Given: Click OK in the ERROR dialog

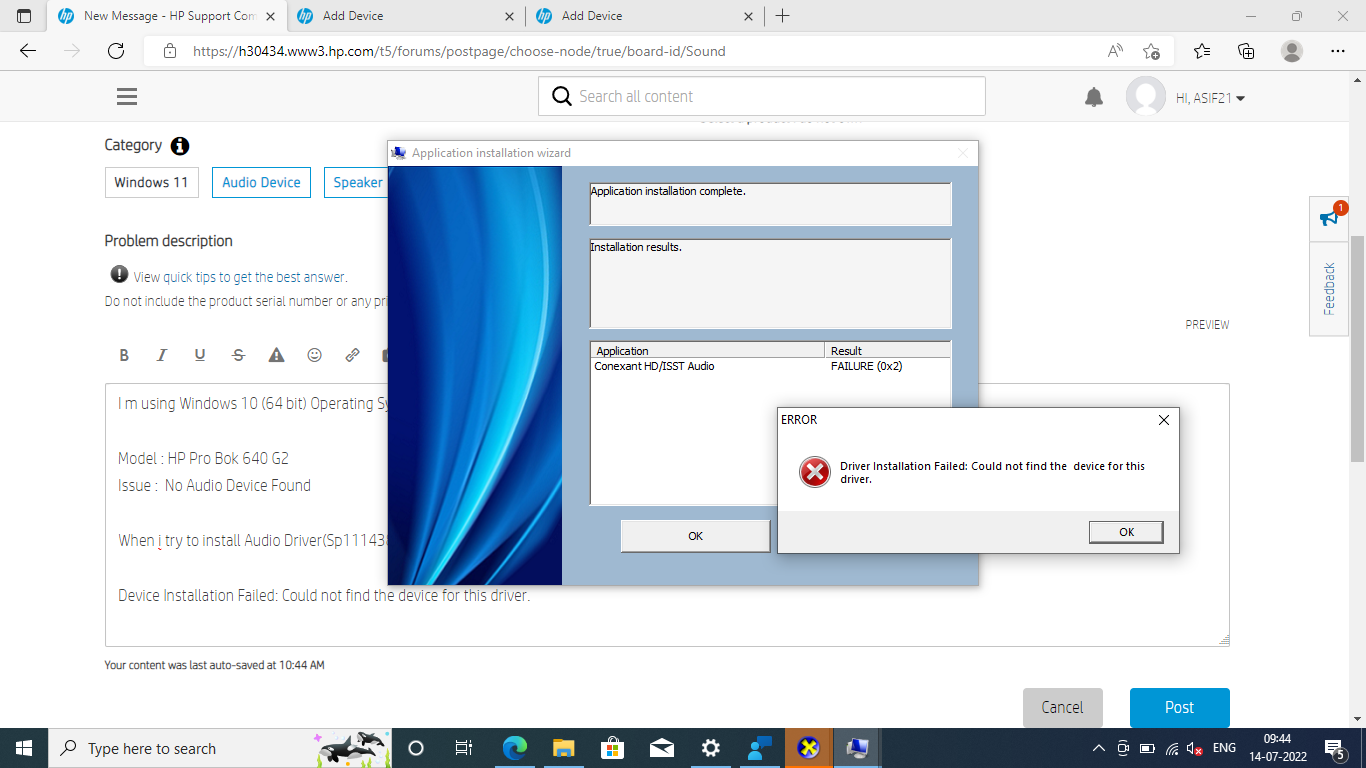Looking at the screenshot, I should pyautogui.click(x=1126, y=532).
